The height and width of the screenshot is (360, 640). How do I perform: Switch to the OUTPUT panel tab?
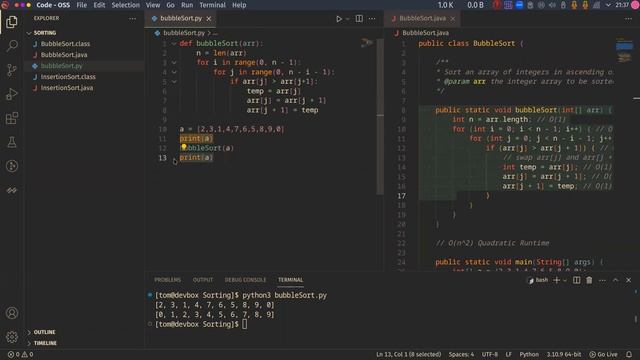[x=203, y=280]
